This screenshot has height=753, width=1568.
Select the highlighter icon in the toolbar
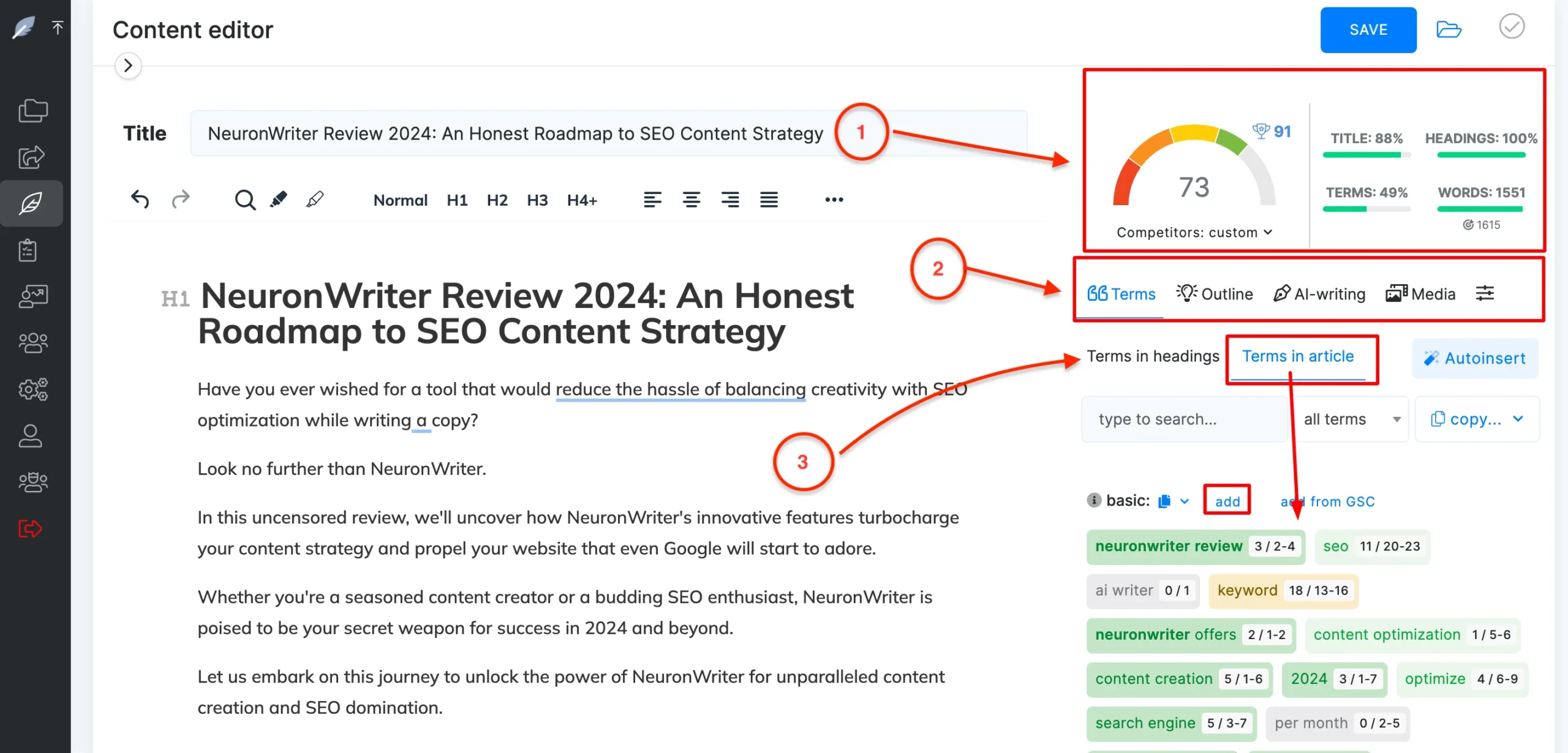pyautogui.click(x=279, y=198)
